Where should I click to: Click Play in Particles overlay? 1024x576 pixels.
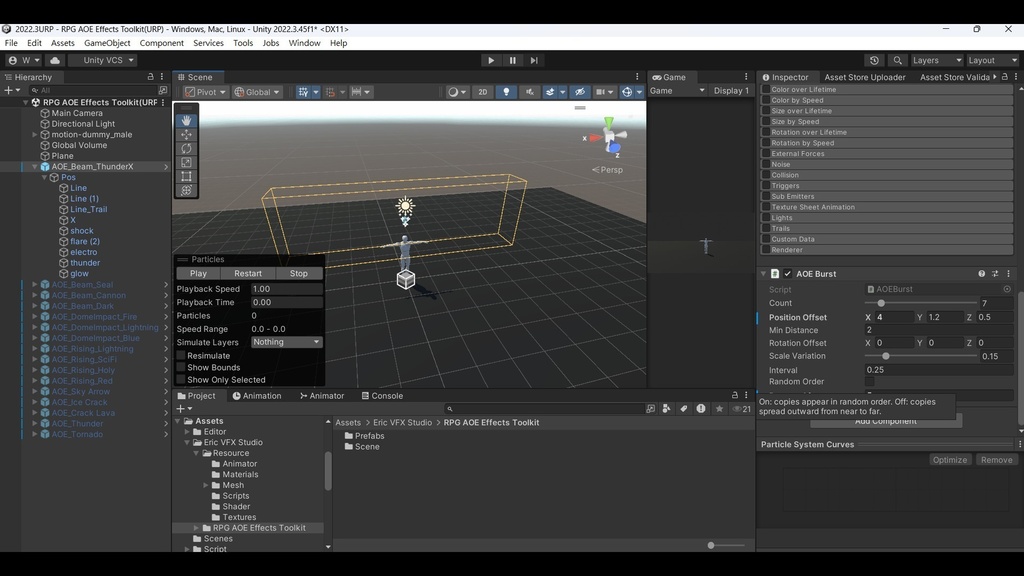199,274
